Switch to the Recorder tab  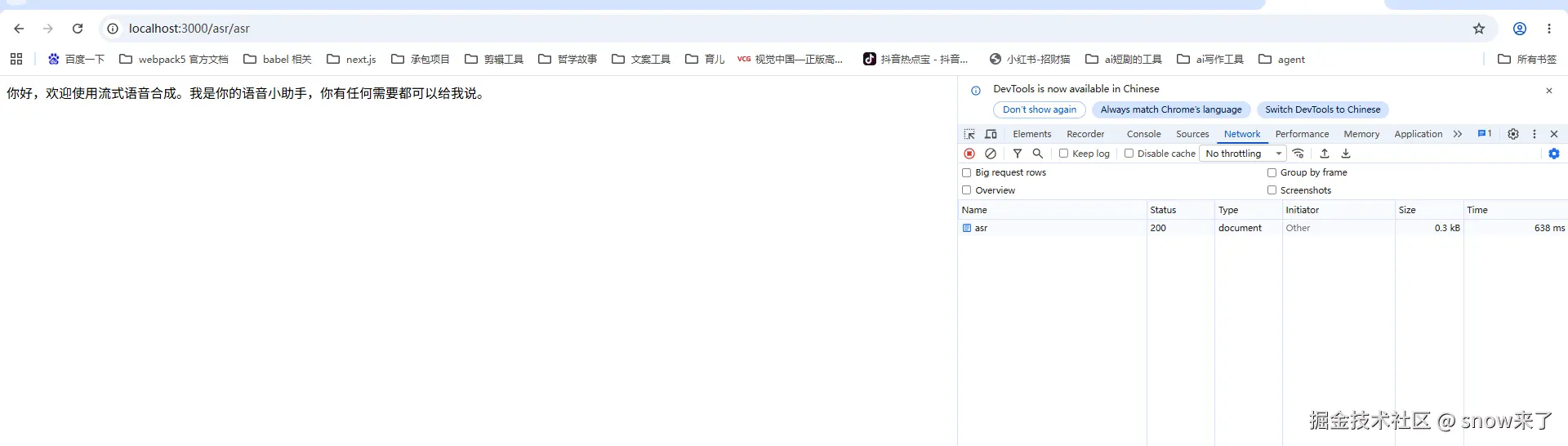(1085, 134)
